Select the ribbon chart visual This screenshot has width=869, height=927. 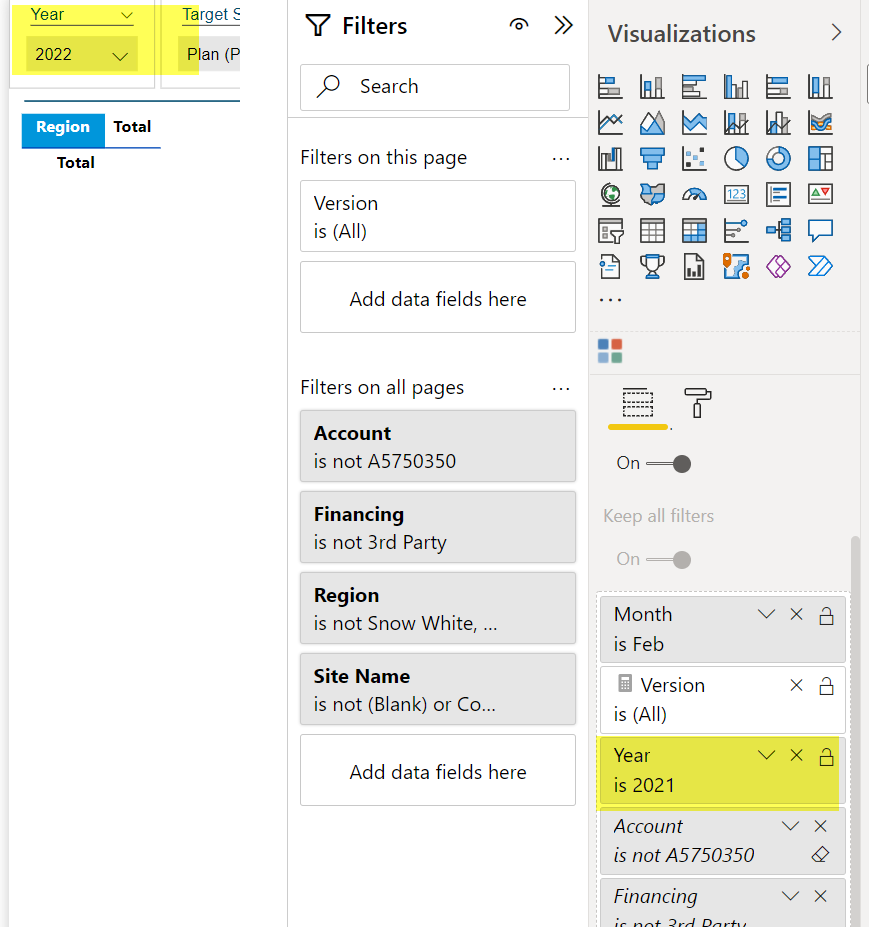tap(821, 123)
